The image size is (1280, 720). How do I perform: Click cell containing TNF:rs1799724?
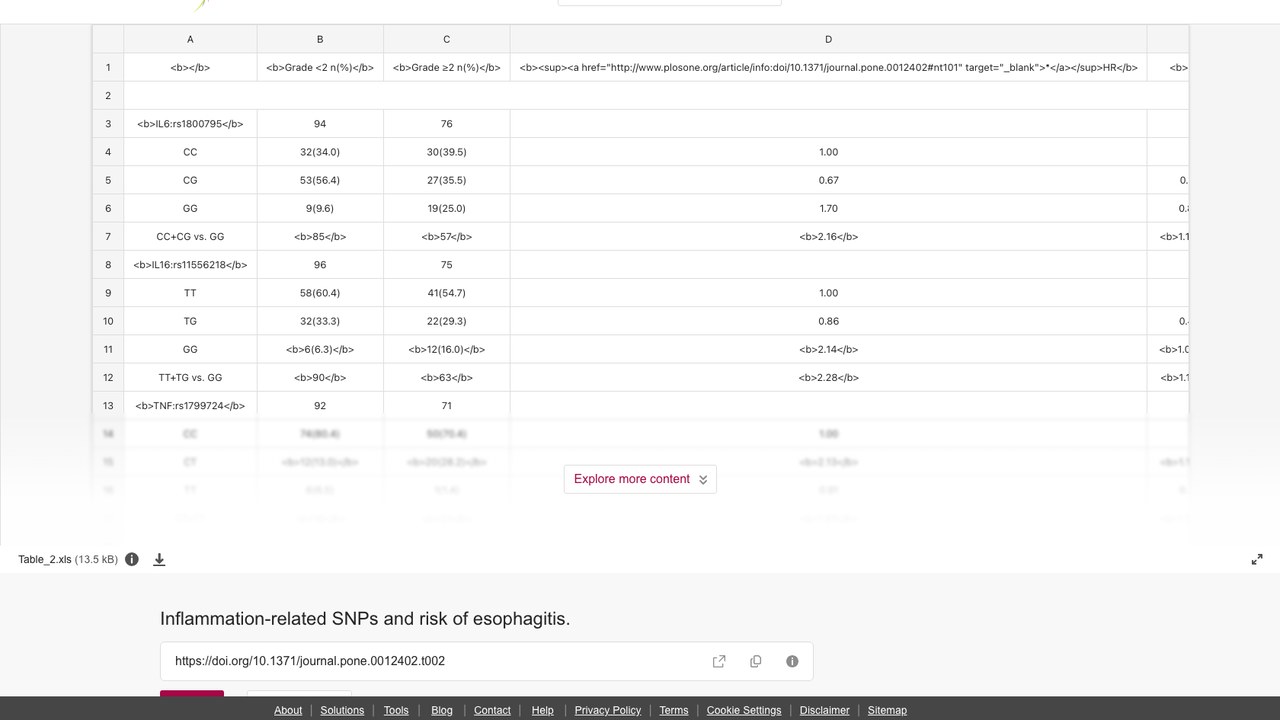(190, 406)
